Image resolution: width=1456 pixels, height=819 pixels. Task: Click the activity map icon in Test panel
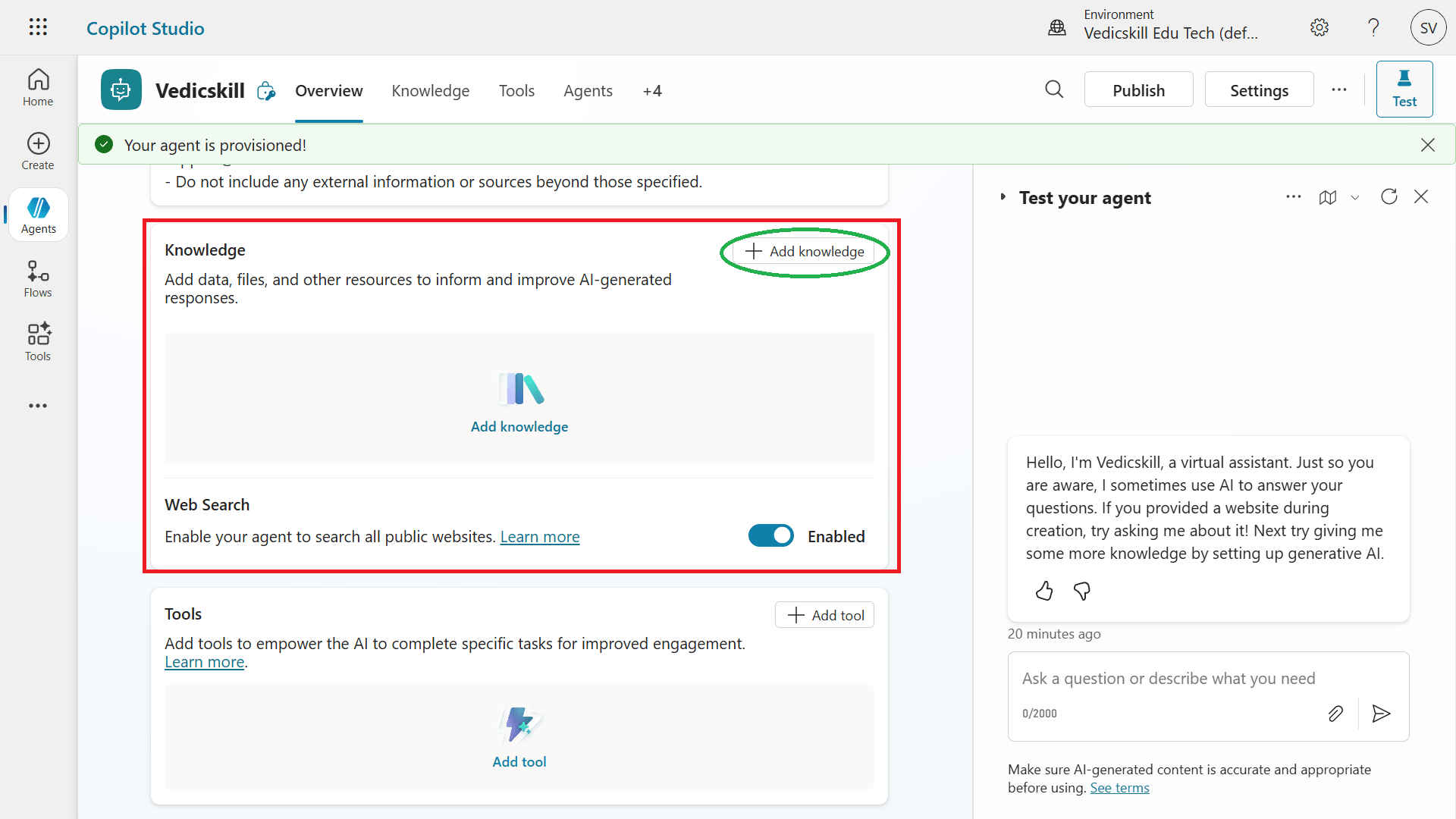pos(1328,197)
